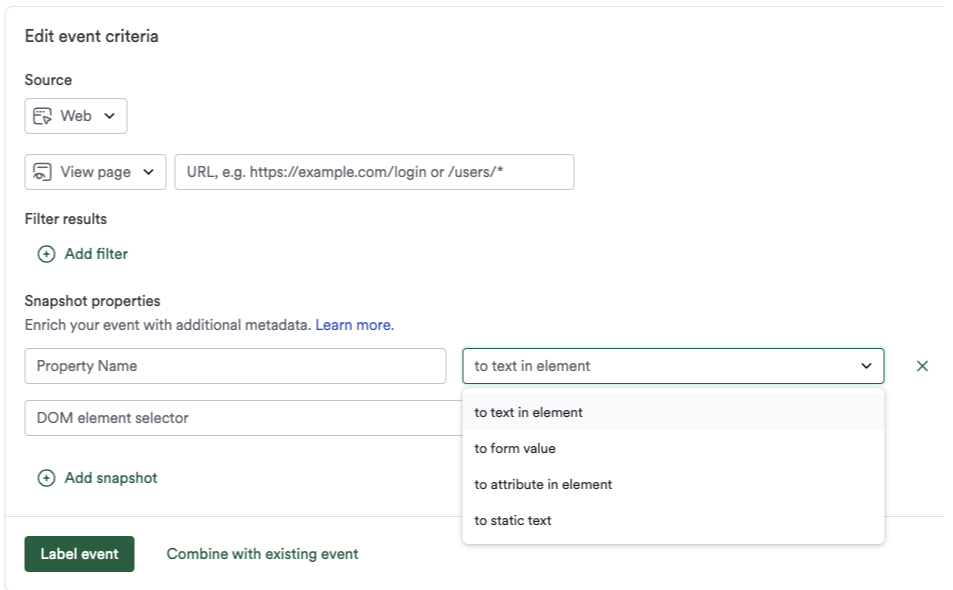Click the 'Filter results' label
The image size is (953, 590).
(x=66, y=219)
